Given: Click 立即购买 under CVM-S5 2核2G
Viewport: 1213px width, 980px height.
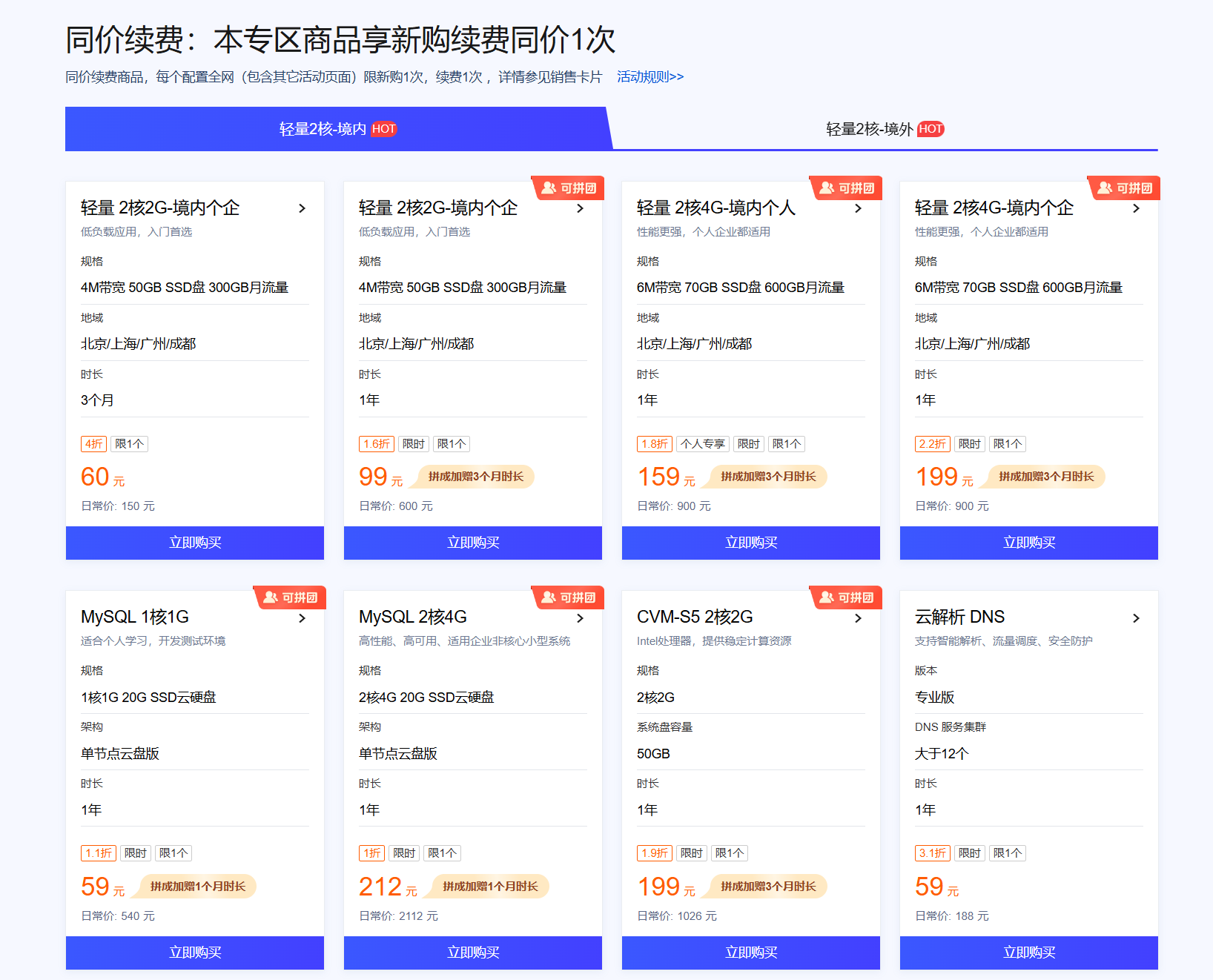Looking at the screenshot, I should tap(751, 953).
